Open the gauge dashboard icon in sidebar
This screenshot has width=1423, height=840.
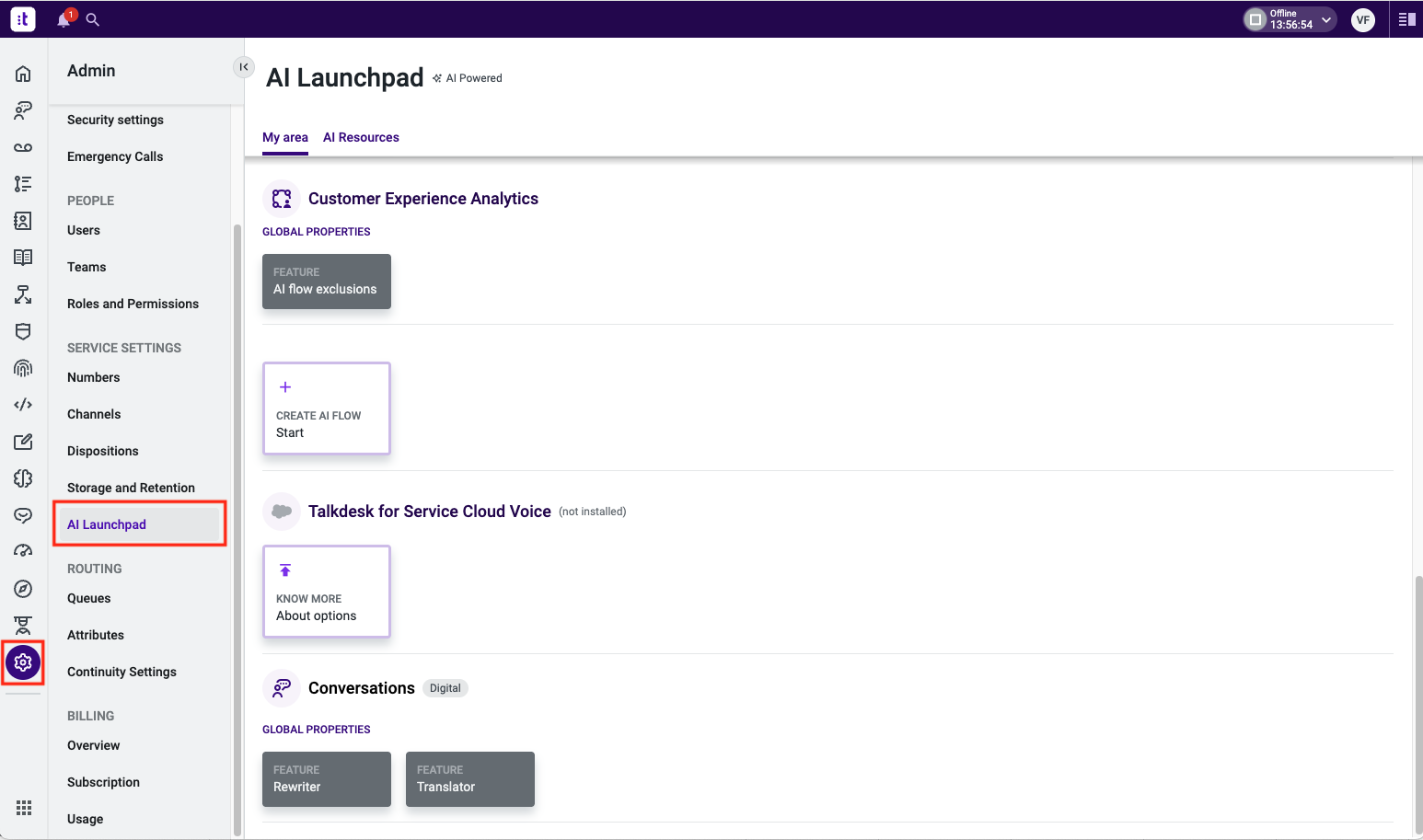[23, 552]
